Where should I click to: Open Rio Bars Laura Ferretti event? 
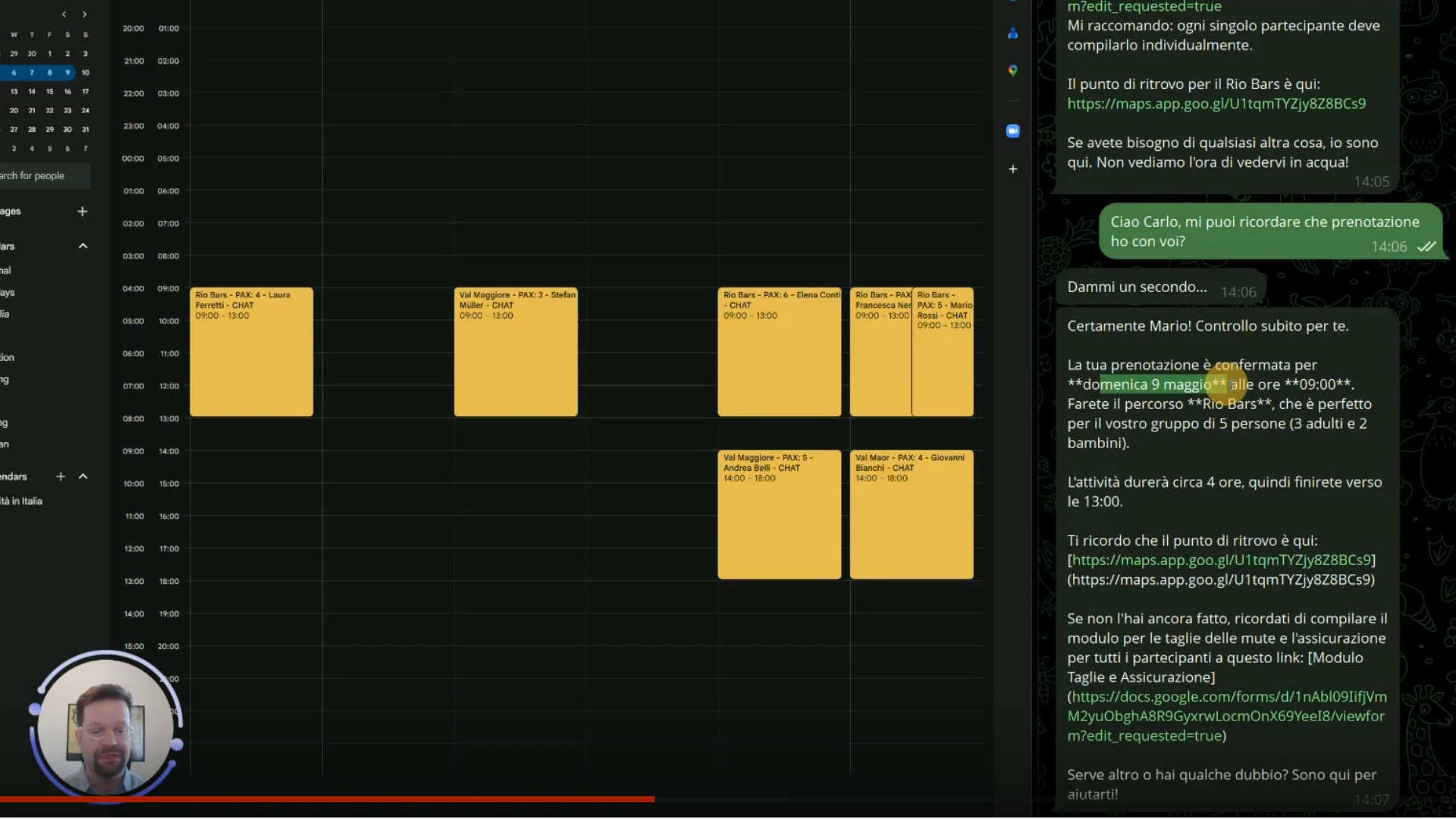tap(251, 352)
